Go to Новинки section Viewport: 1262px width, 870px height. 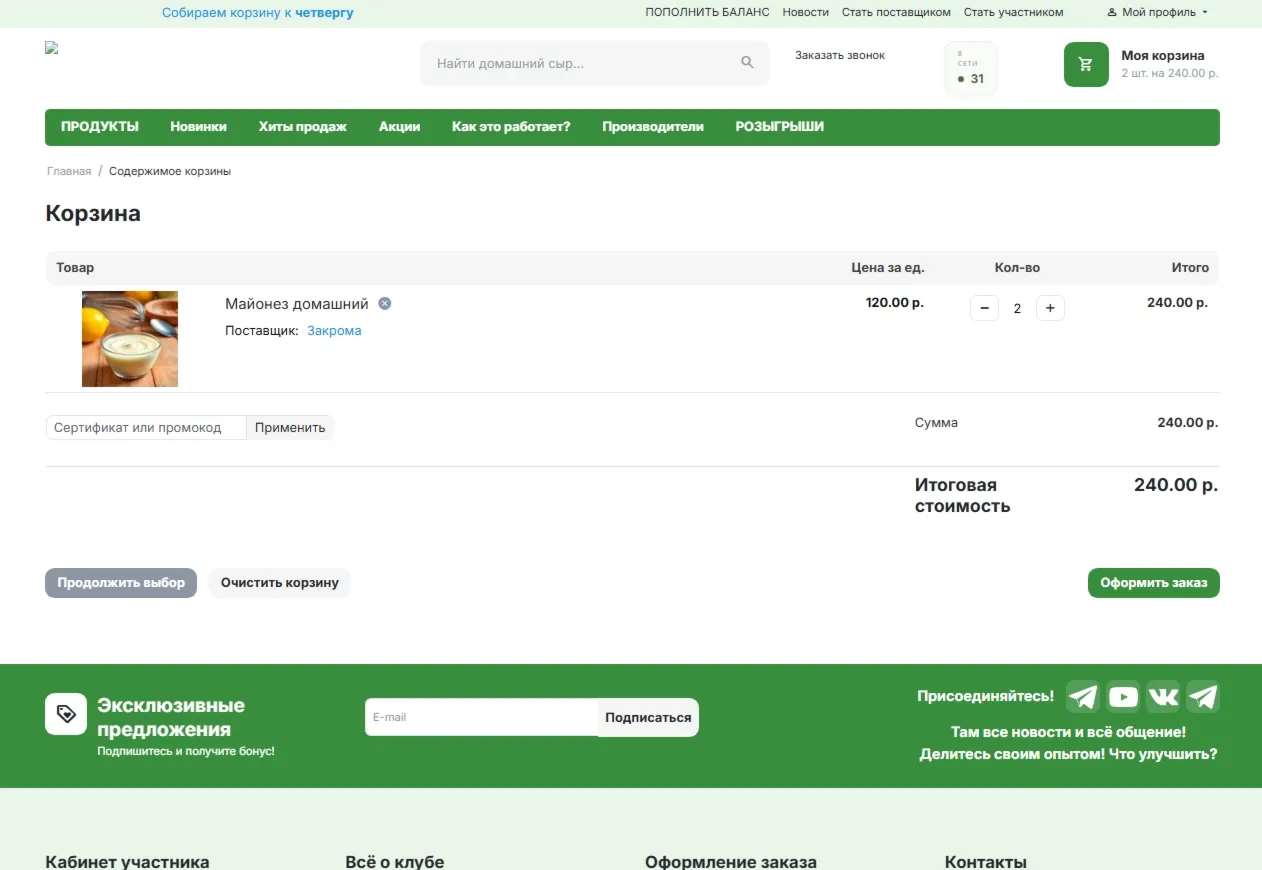(198, 127)
